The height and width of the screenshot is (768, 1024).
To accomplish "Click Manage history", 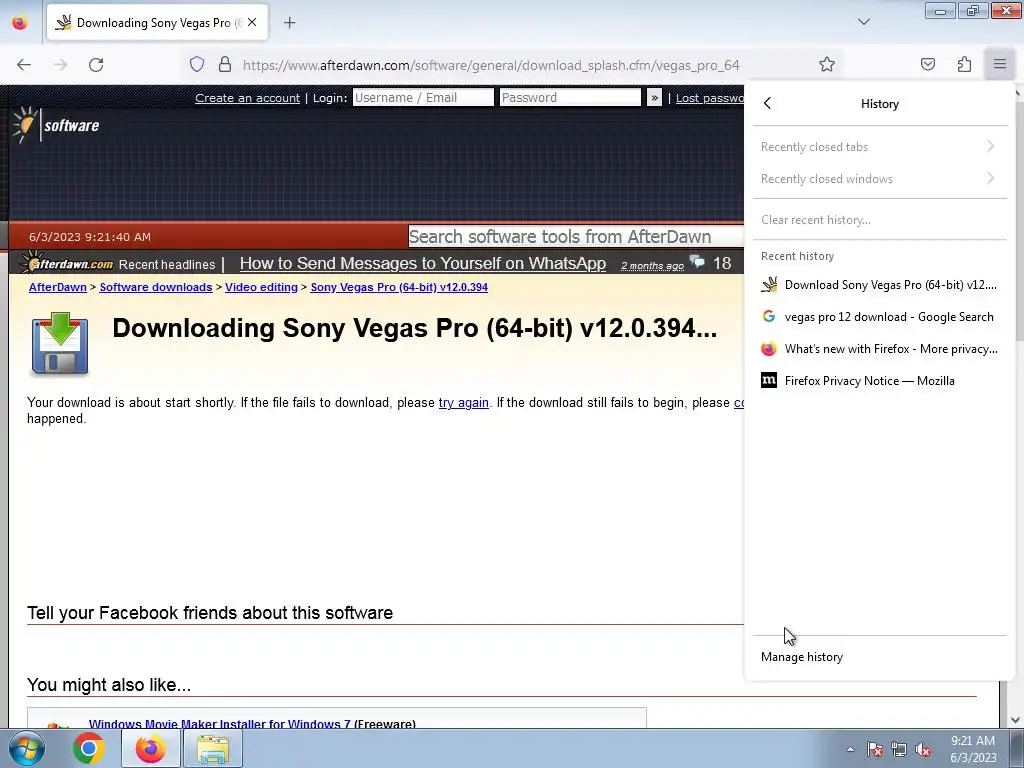I will coord(878,657).
